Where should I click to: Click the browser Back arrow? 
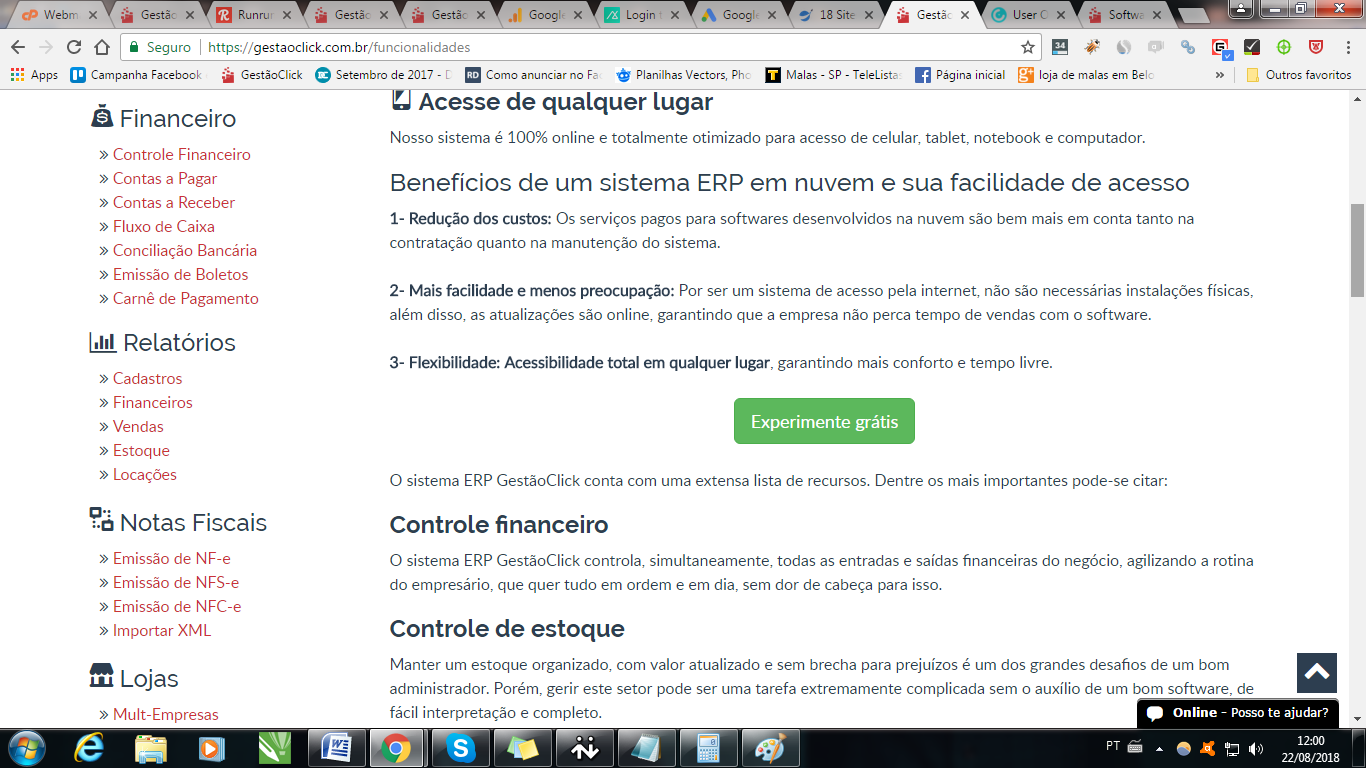coord(18,47)
